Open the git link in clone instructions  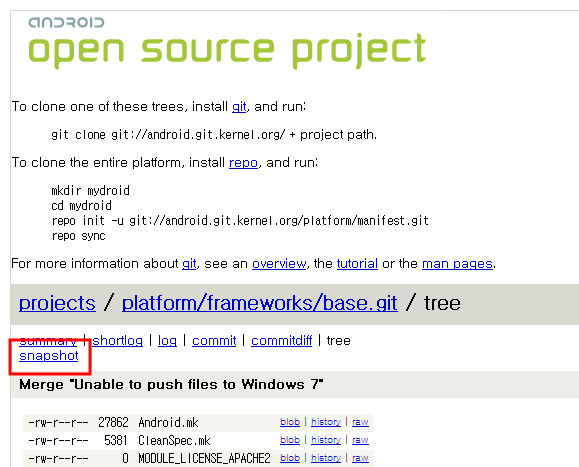pos(239,107)
